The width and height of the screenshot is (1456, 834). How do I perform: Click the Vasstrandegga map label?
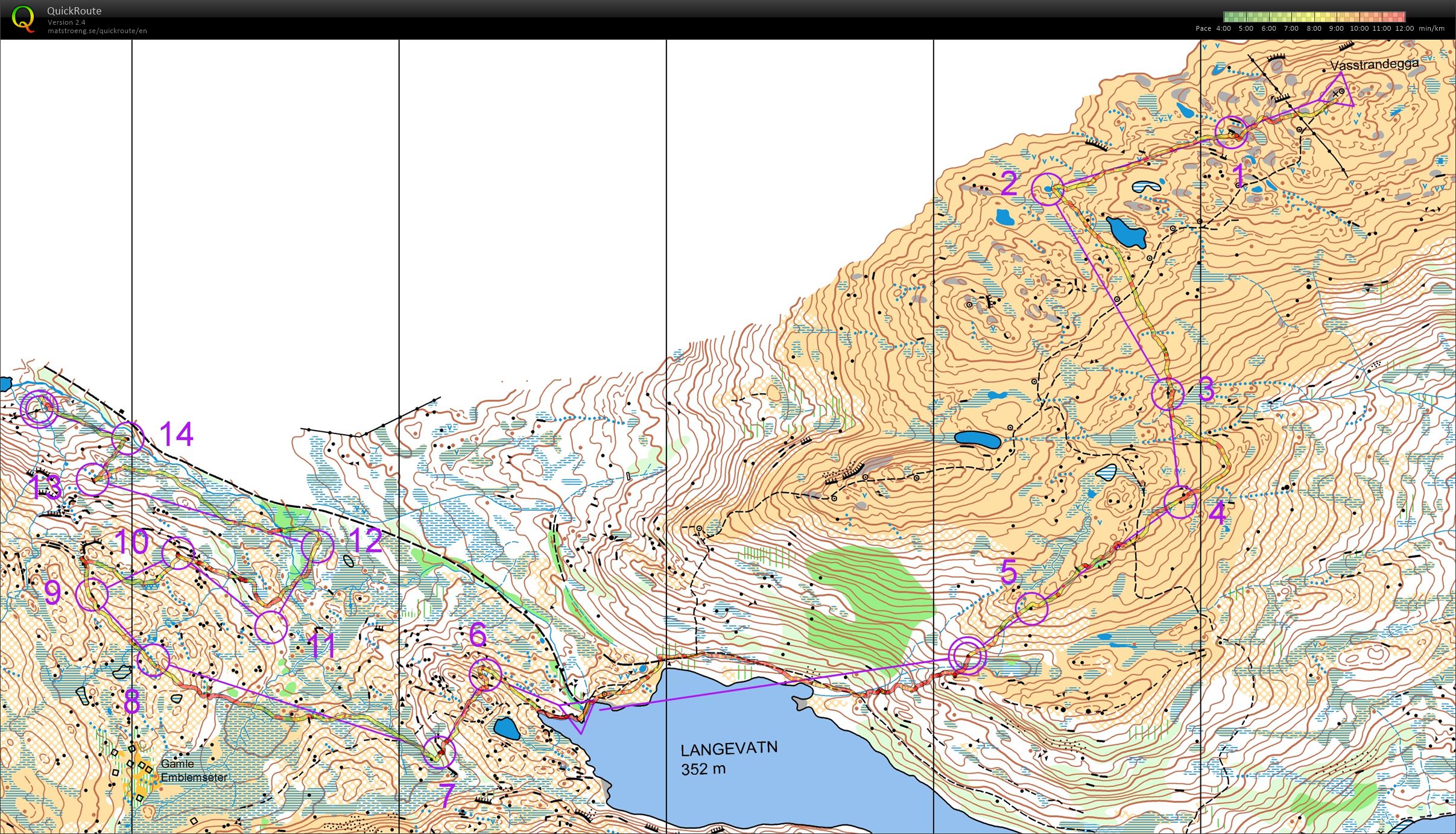tap(1375, 64)
